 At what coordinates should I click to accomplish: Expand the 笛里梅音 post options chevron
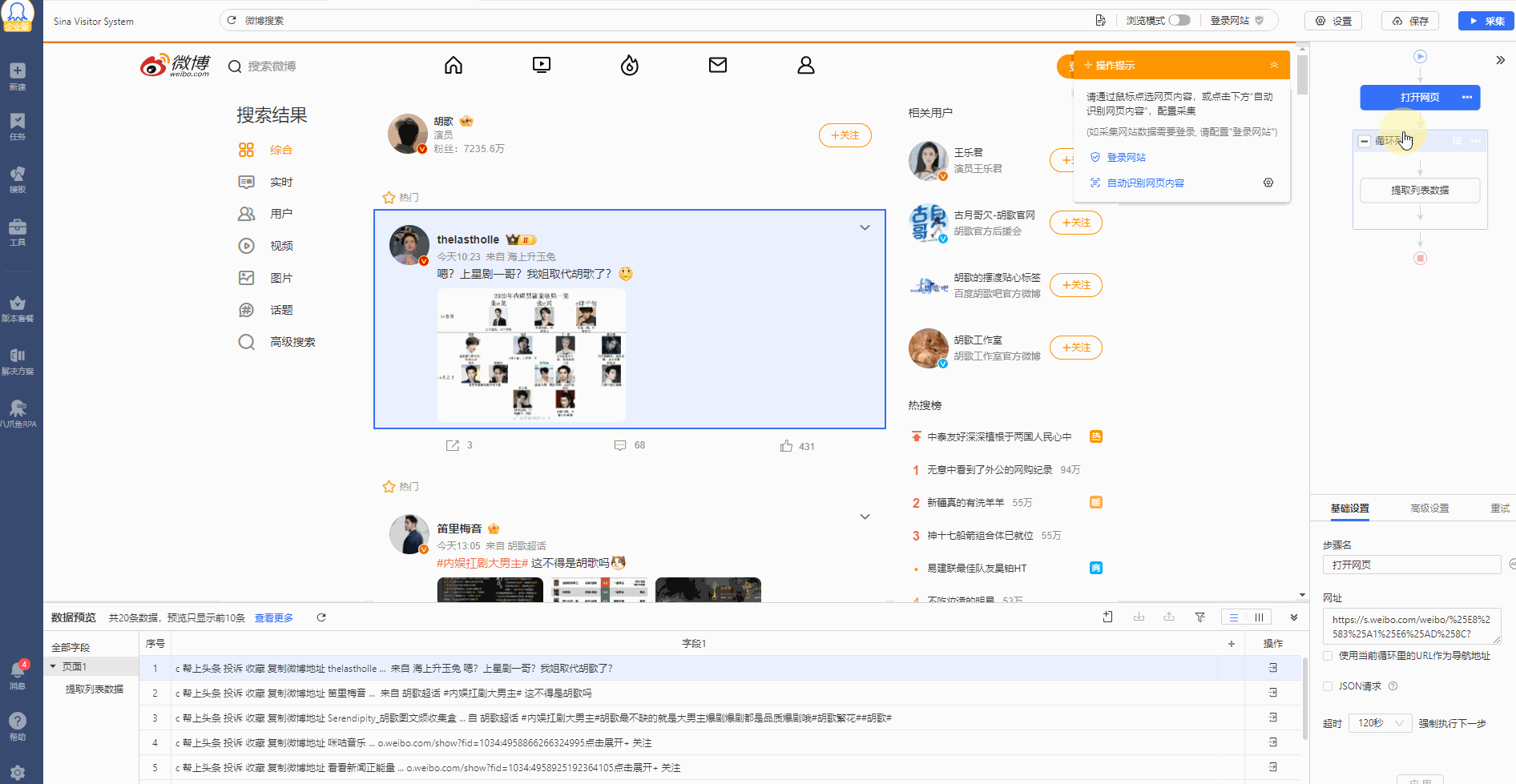(x=865, y=517)
